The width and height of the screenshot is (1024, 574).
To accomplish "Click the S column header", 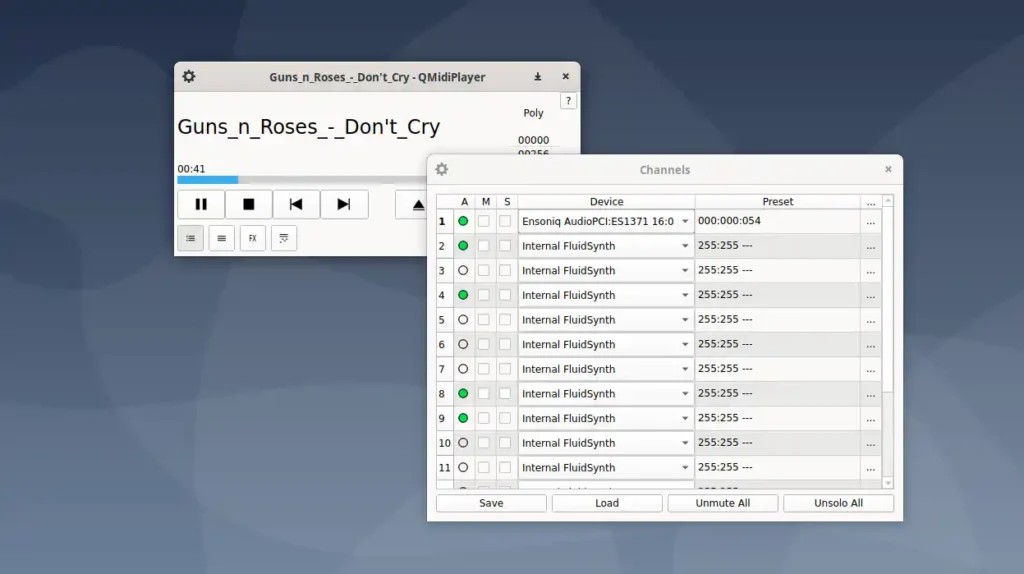I will click(x=507, y=202).
